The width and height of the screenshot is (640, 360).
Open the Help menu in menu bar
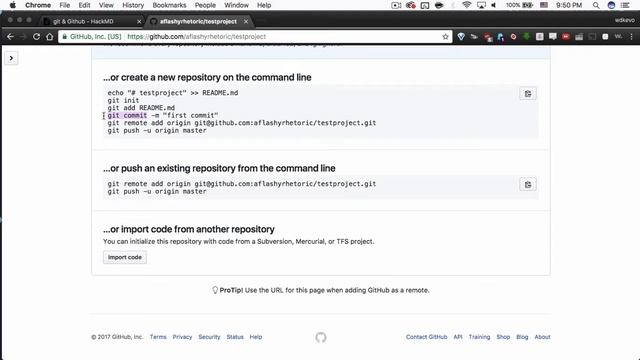264,5
